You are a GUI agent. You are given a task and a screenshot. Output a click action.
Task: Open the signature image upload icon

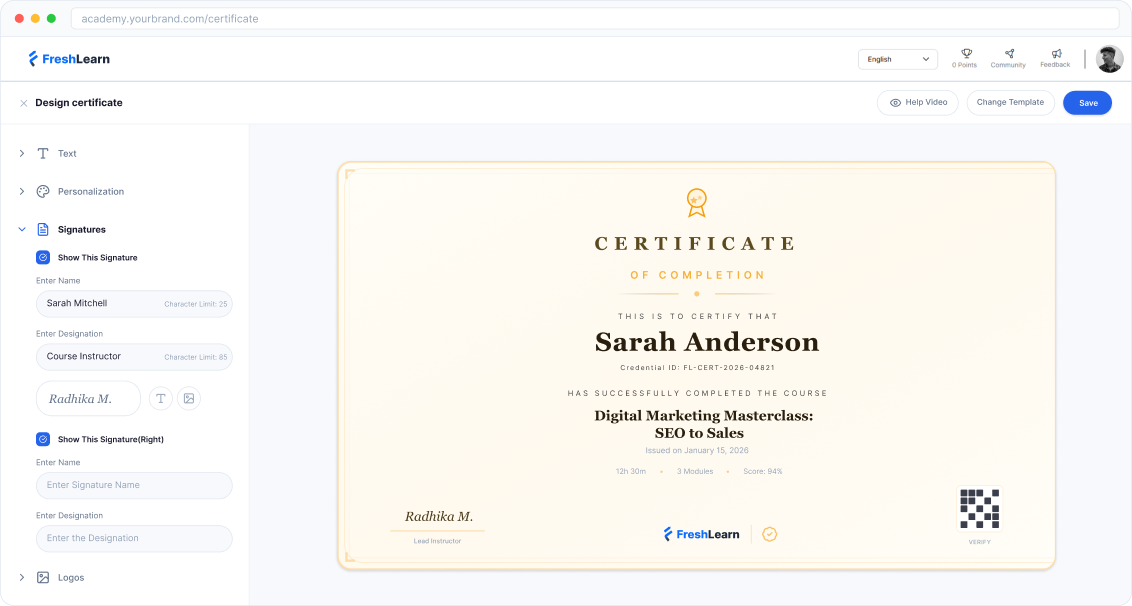tap(188, 398)
